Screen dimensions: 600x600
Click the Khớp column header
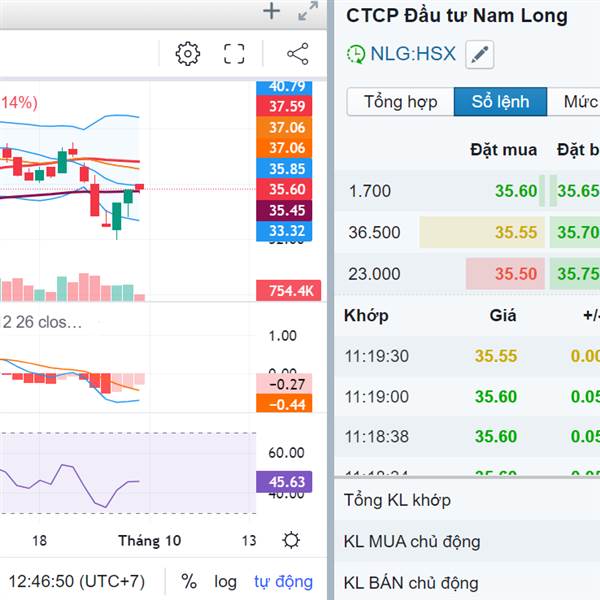pyautogui.click(x=366, y=316)
